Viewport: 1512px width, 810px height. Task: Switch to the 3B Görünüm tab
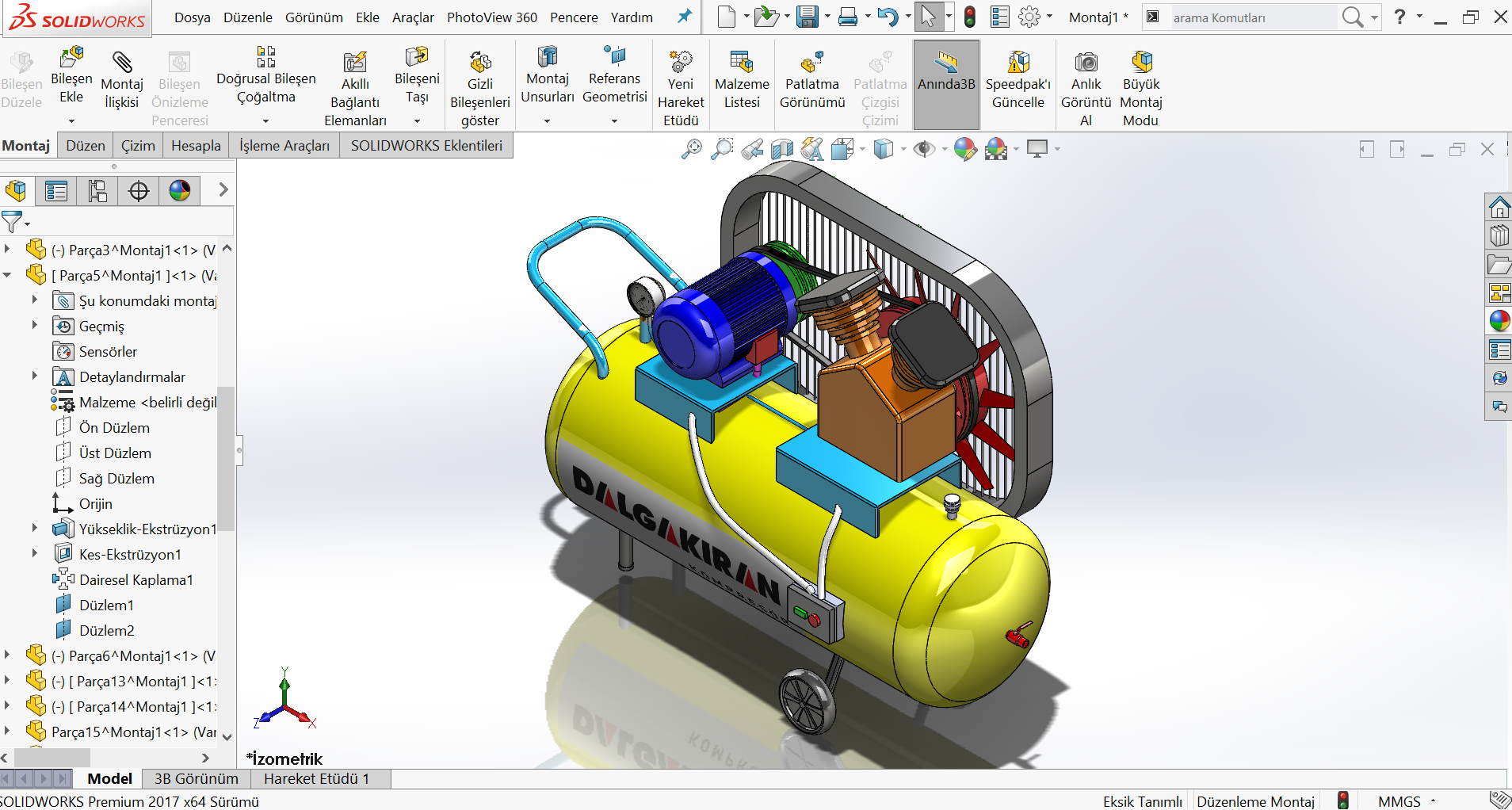[197, 779]
